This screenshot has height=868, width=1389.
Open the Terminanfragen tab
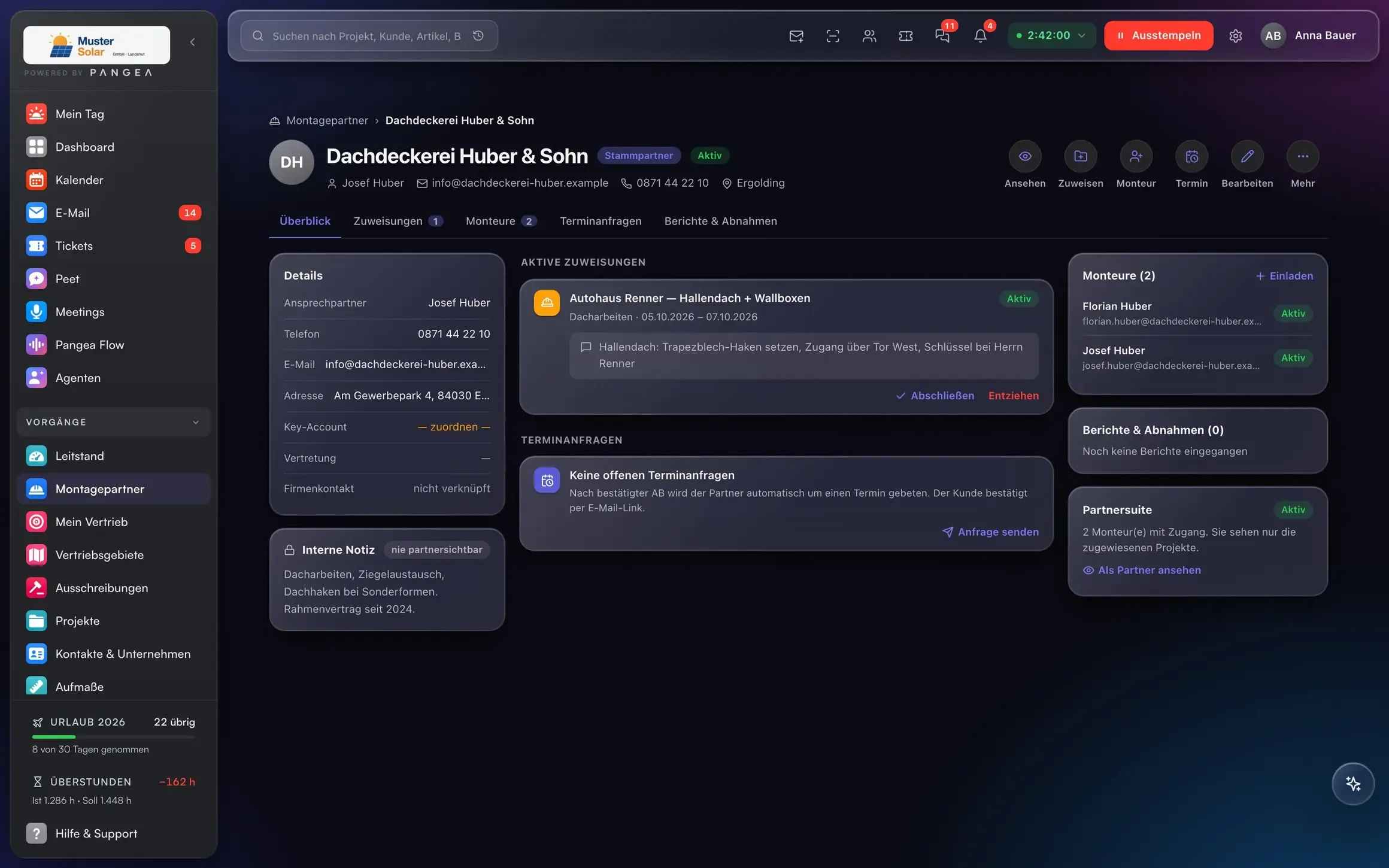[x=601, y=221]
